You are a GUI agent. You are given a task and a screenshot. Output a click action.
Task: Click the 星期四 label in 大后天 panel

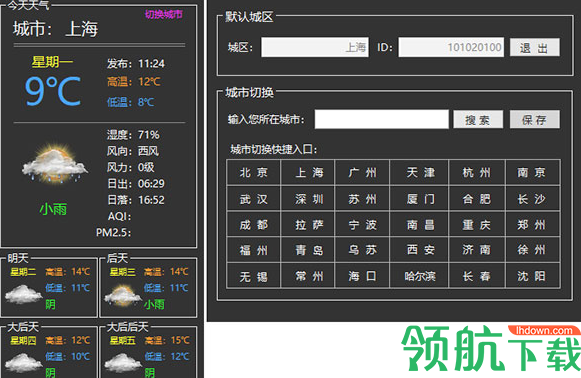point(23,340)
